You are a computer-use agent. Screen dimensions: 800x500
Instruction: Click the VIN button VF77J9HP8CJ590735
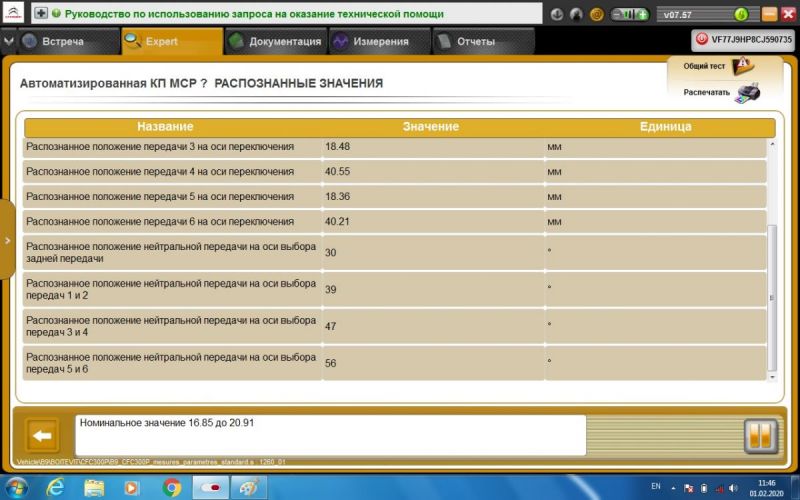tap(744, 39)
